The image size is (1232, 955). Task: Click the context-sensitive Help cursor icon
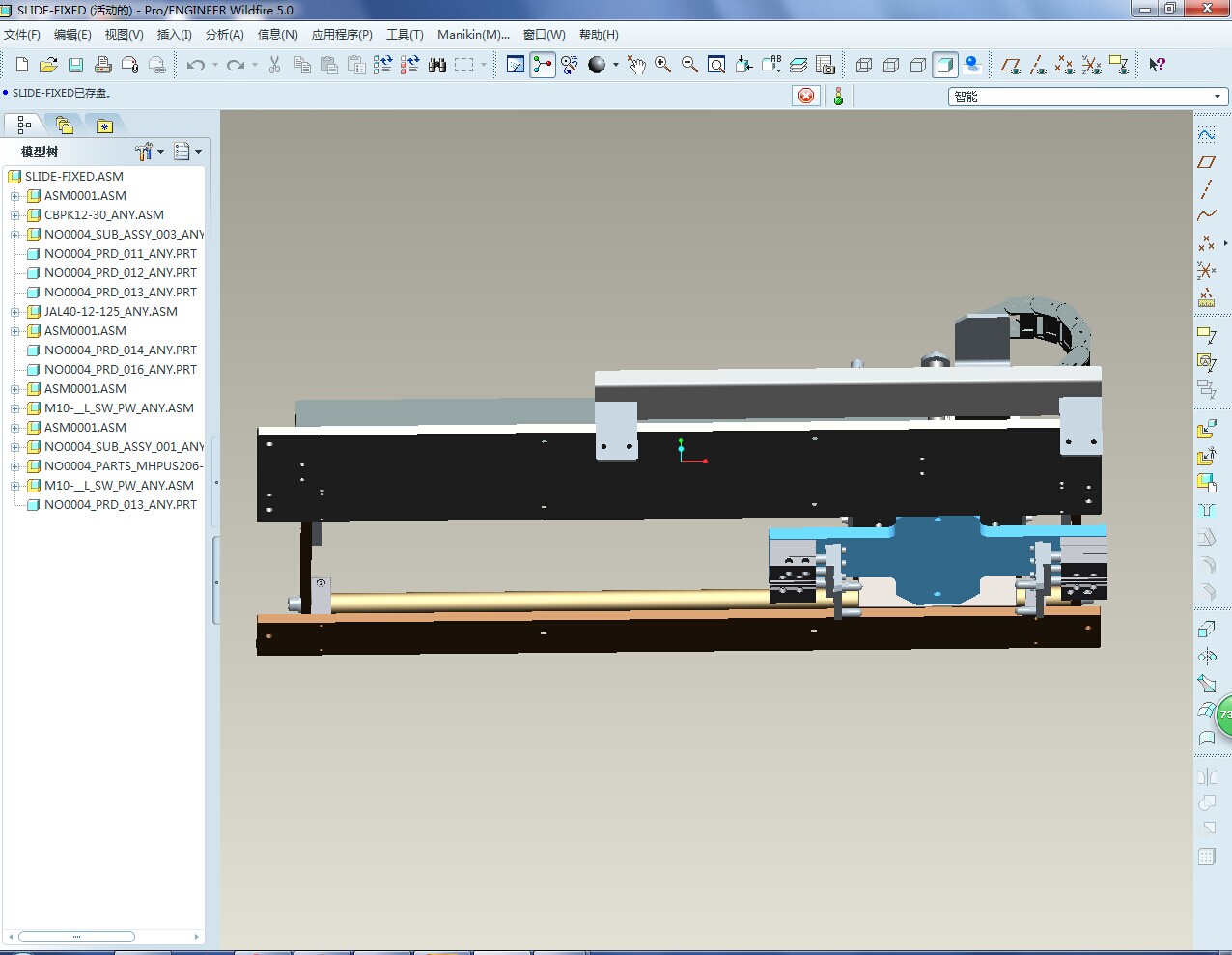coord(1157,65)
